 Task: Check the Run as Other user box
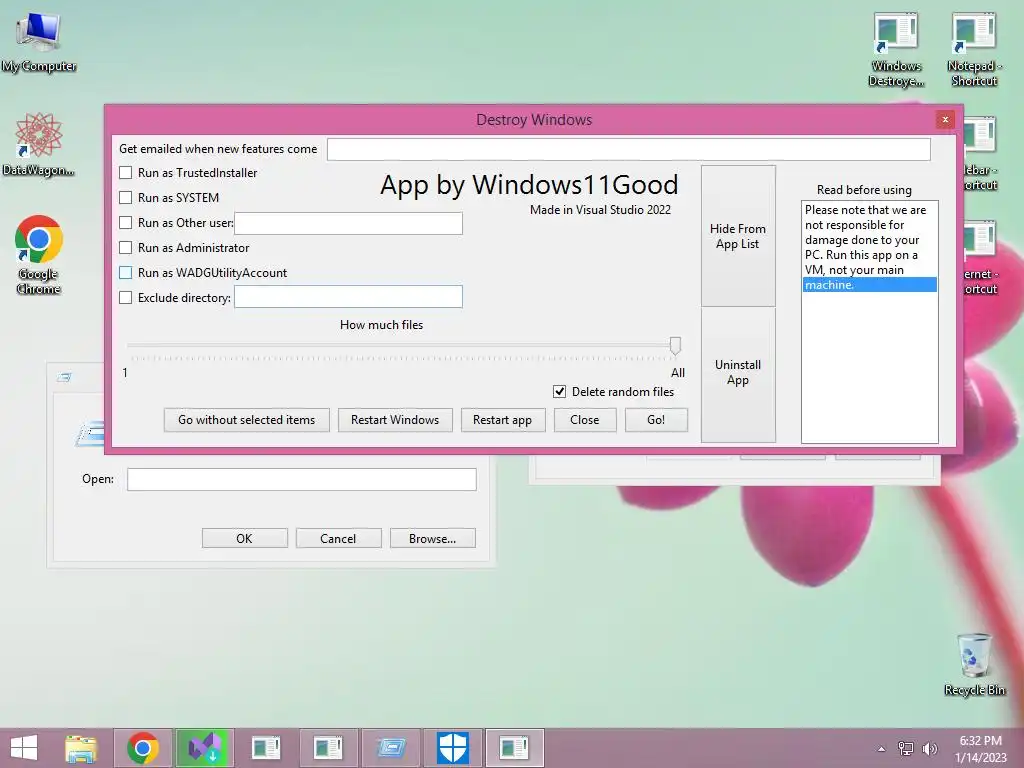coord(126,223)
